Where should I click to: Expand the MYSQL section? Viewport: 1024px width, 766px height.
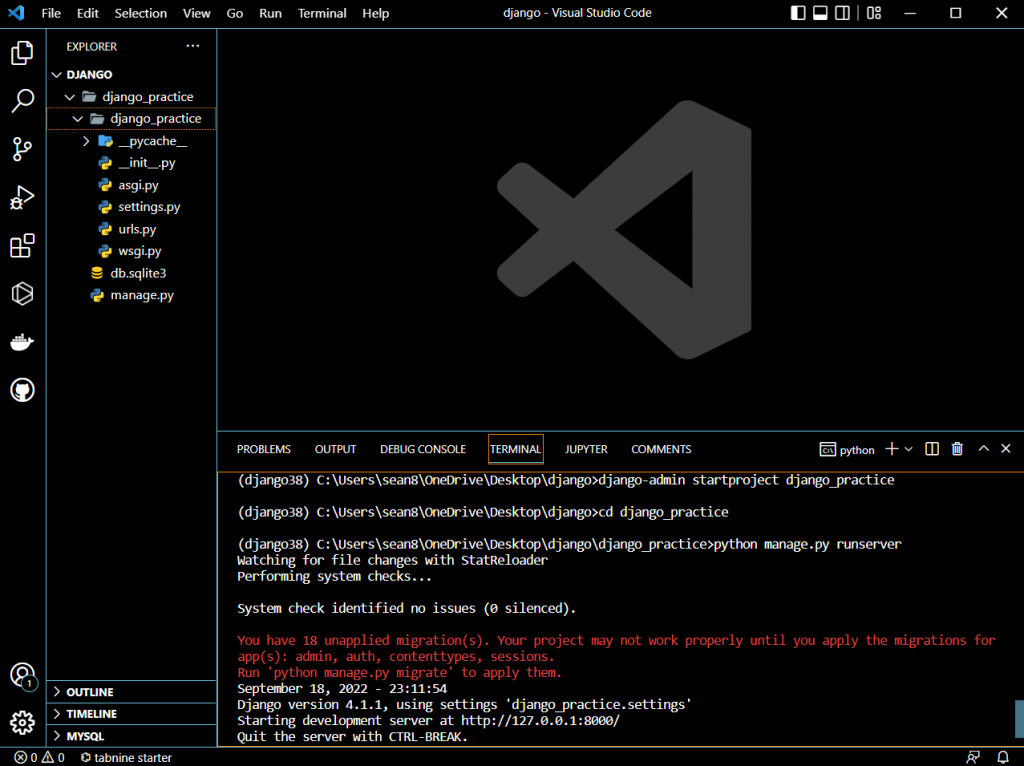132,736
